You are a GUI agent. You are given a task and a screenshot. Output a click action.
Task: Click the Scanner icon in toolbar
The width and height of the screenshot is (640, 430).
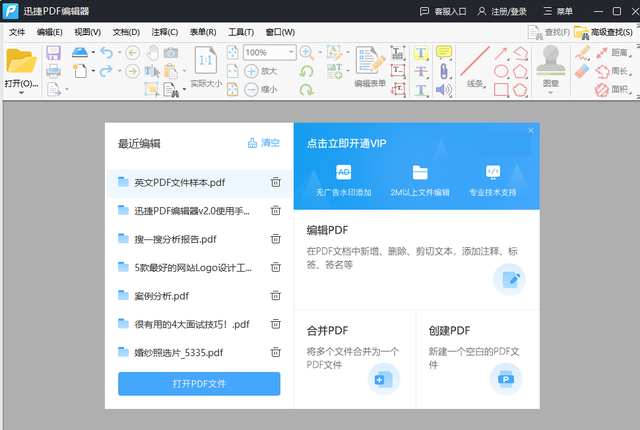tap(80, 52)
